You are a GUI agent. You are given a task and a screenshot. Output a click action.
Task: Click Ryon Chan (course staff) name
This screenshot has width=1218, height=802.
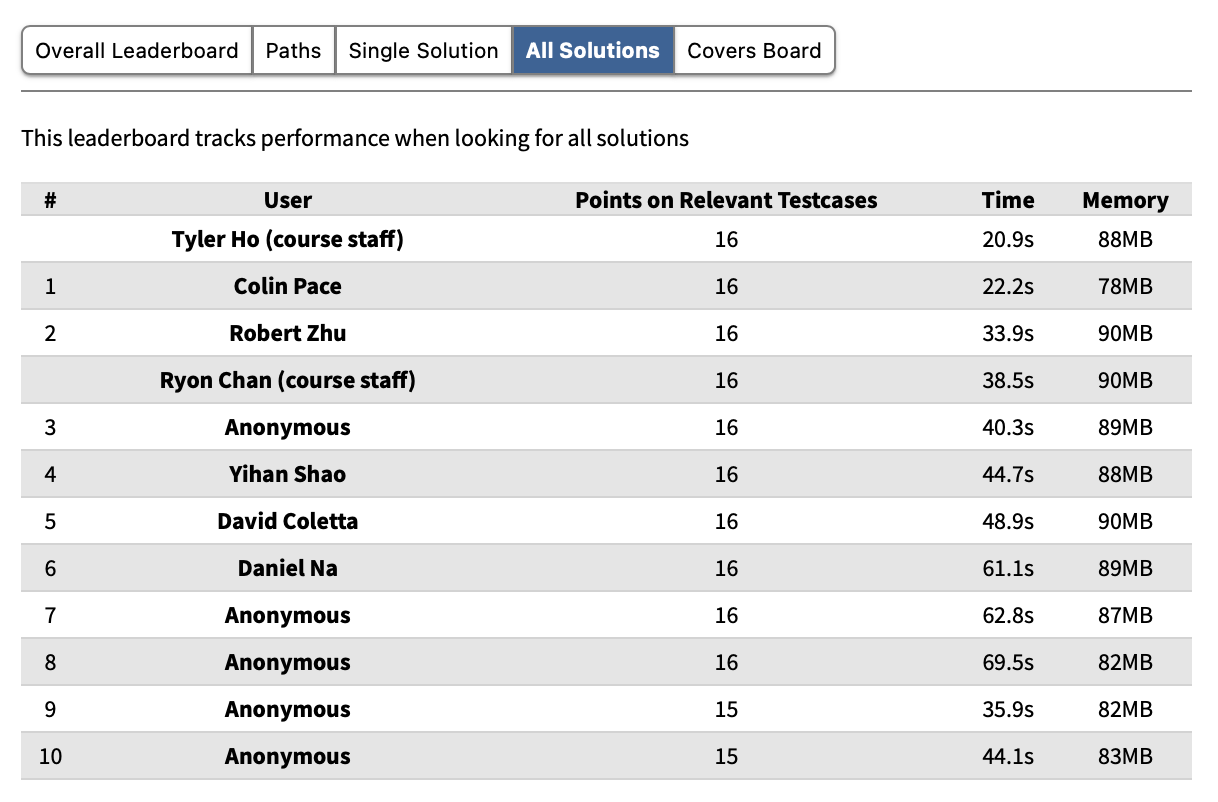(x=288, y=381)
